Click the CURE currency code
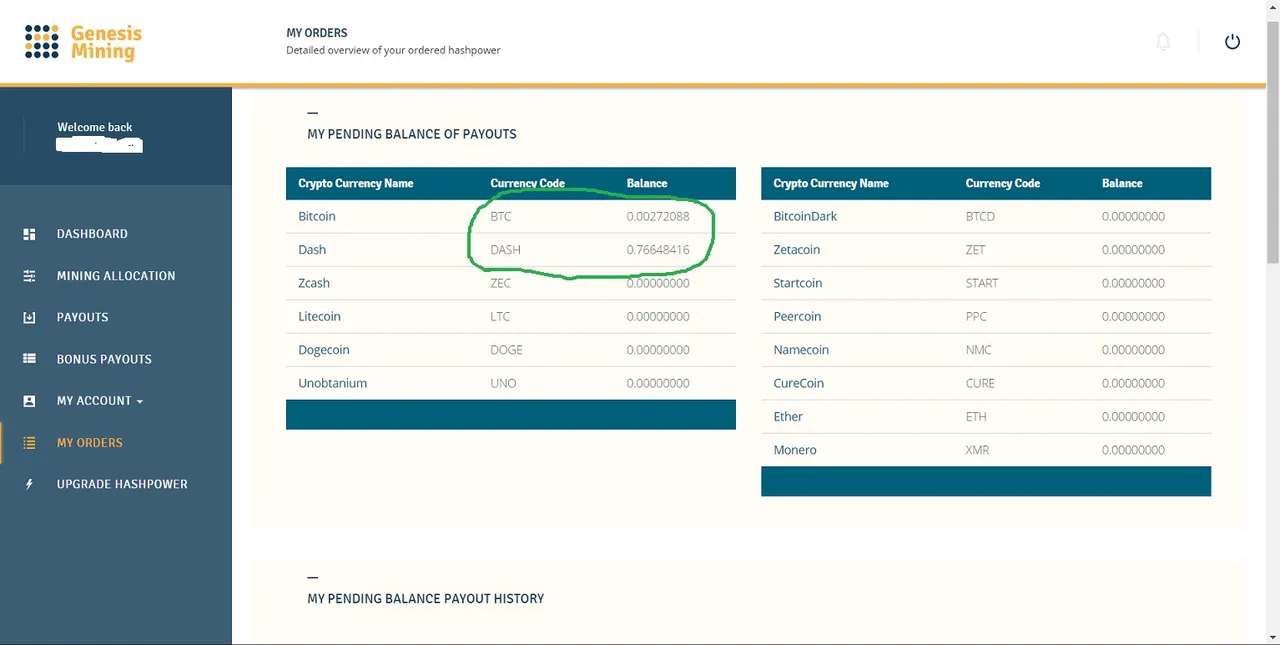1280x645 pixels. pyautogui.click(x=980, y=383)
